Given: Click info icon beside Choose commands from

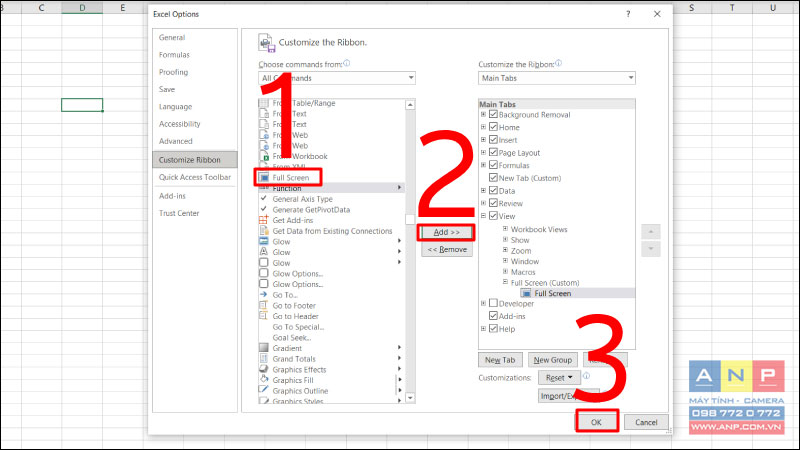Looking at the screenshot, I should point(346,63).
